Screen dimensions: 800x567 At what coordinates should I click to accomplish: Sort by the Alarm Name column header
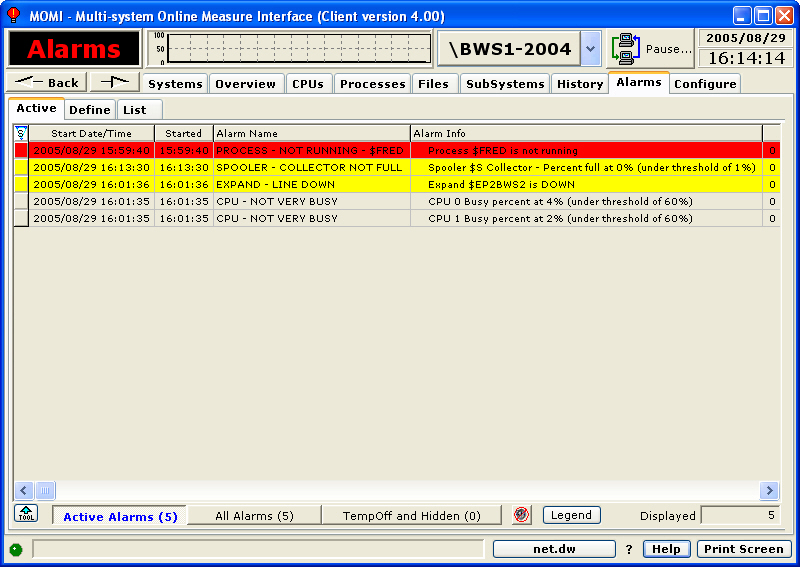pos(311,133)
